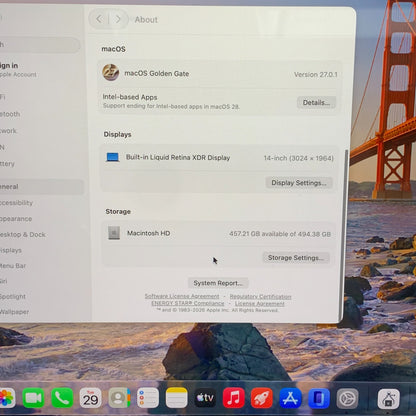
Task: Open System Settings gear in dock
Action: click(347, 398)
